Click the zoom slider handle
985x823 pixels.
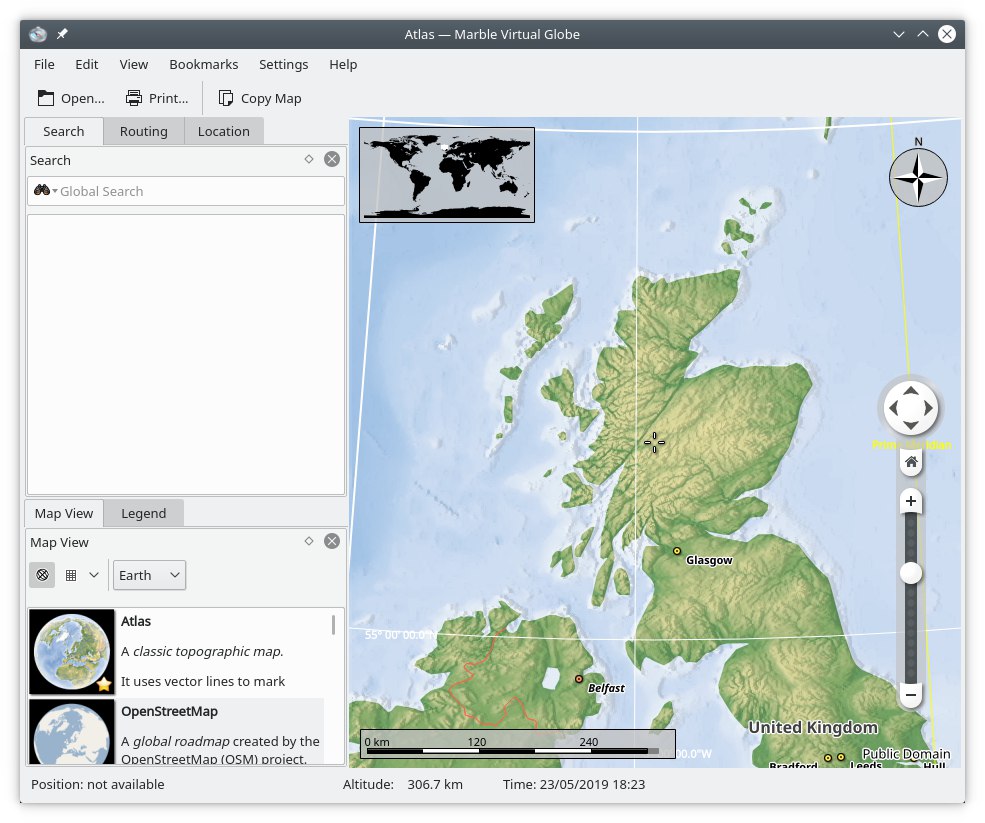911,573
